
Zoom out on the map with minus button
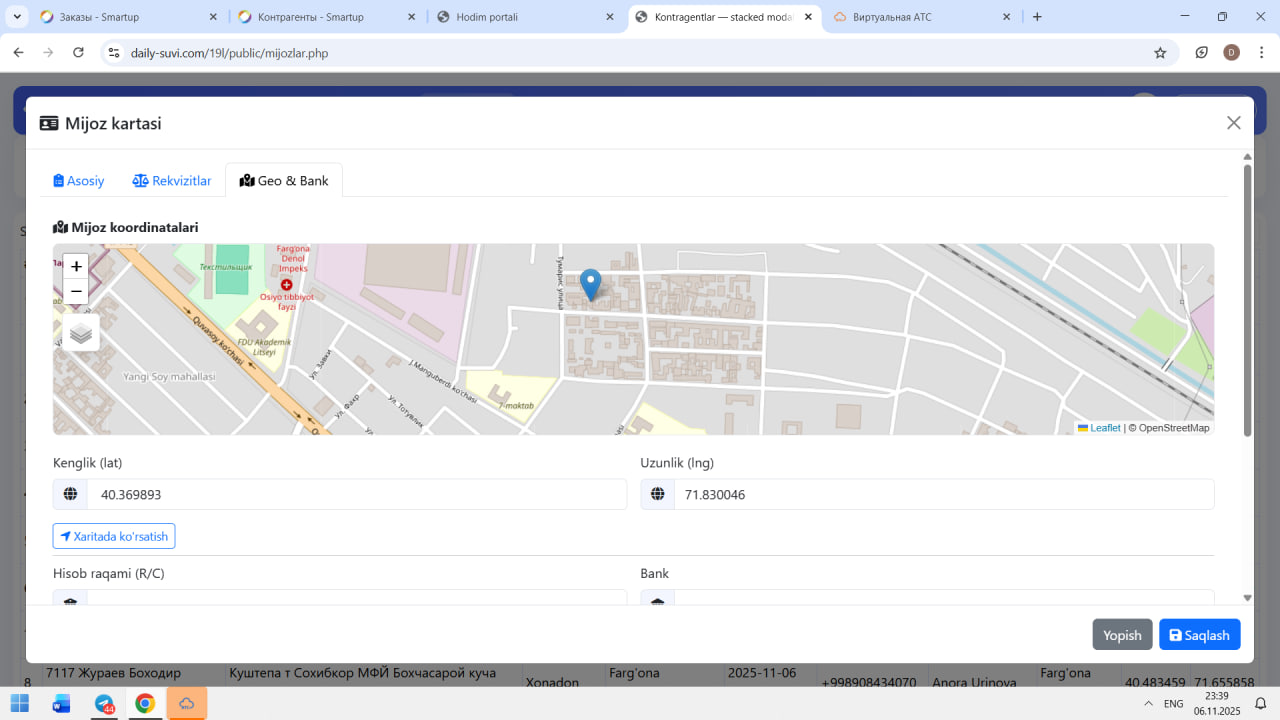click(x=76, y=292)
